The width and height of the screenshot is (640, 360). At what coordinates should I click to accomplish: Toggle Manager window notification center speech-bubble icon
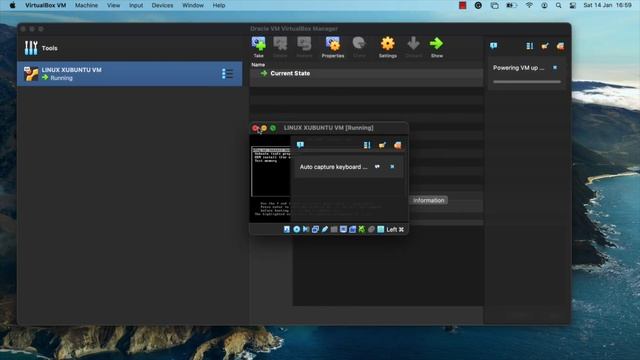pos(493,46)
